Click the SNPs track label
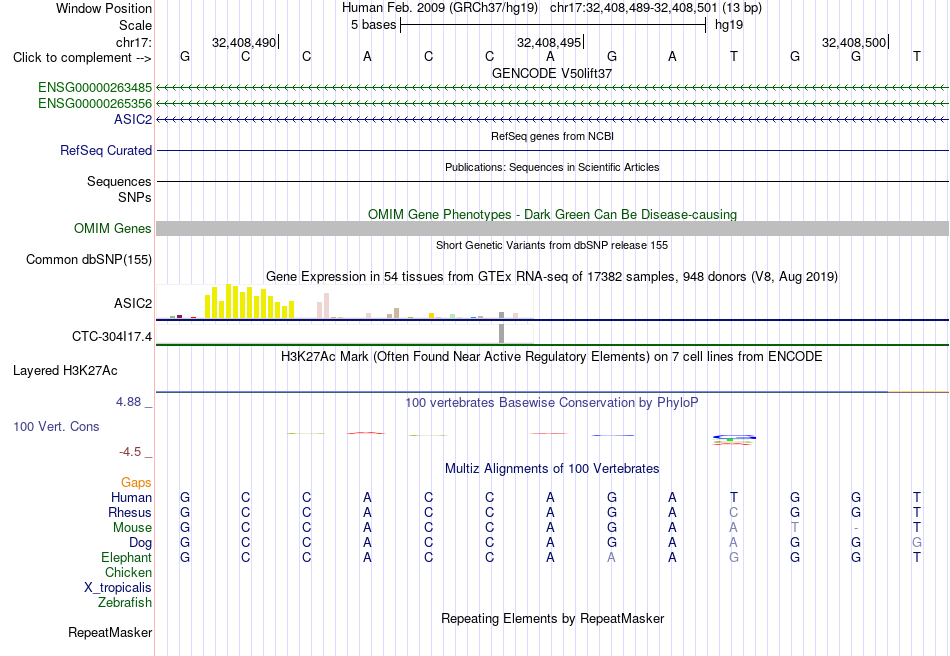Image resolution: width=950 pixels, height=656 pixels. (x=135, y=197)
